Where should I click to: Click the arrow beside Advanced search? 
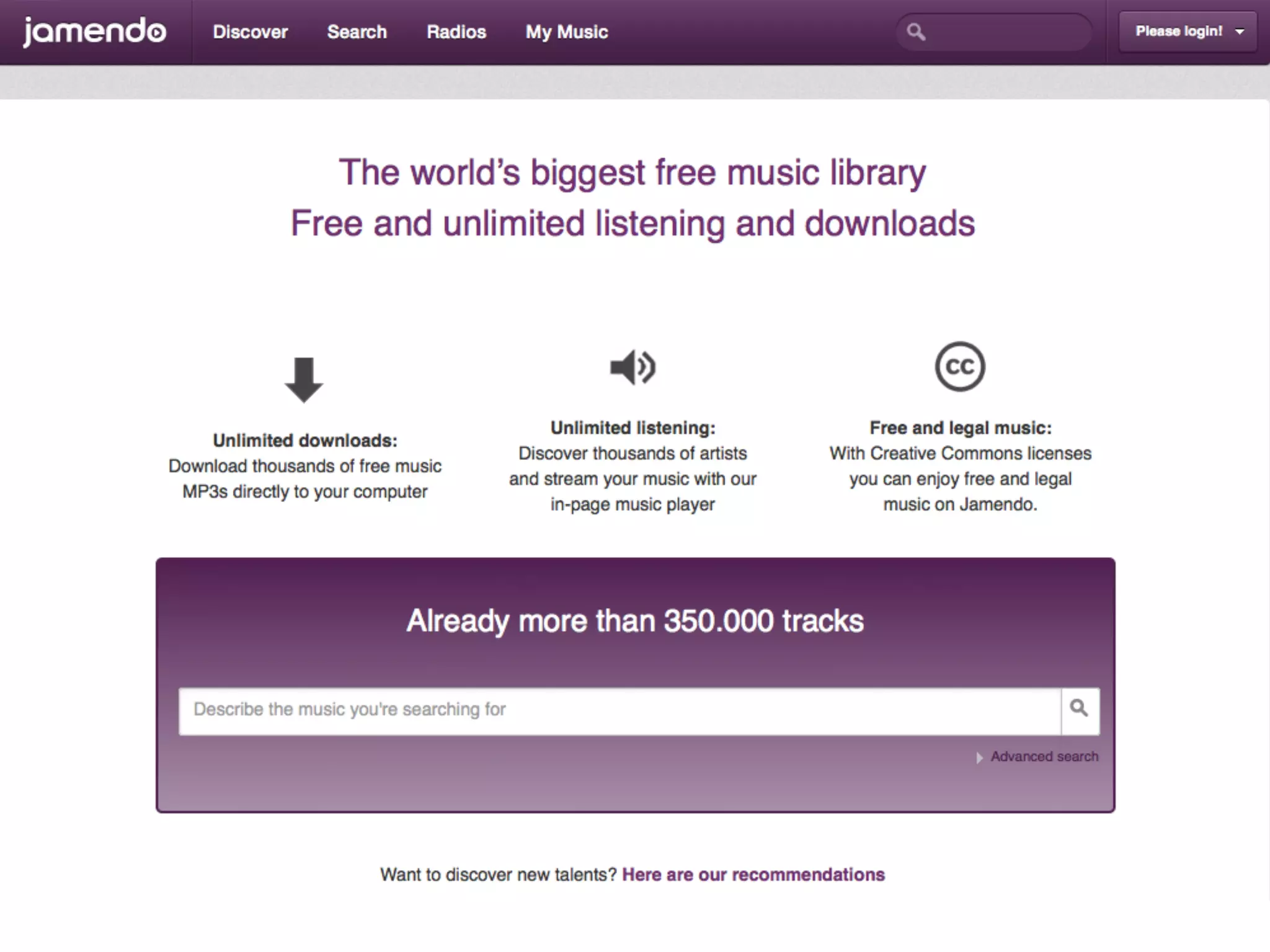pos(979,757)
